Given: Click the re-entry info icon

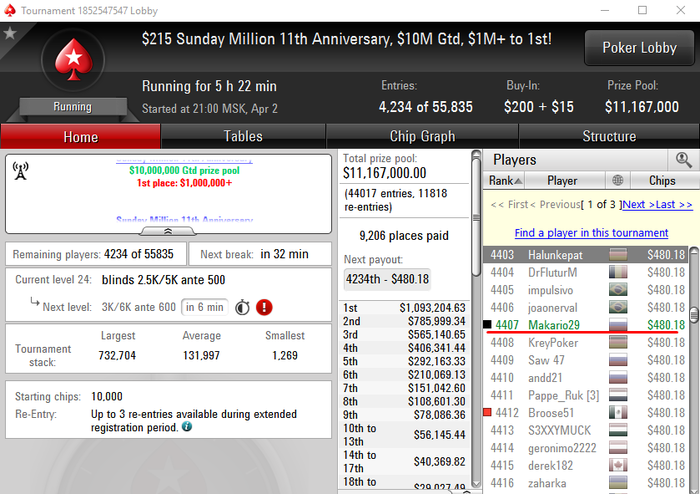Looking at the screenshot, I should tap(187, 427).
